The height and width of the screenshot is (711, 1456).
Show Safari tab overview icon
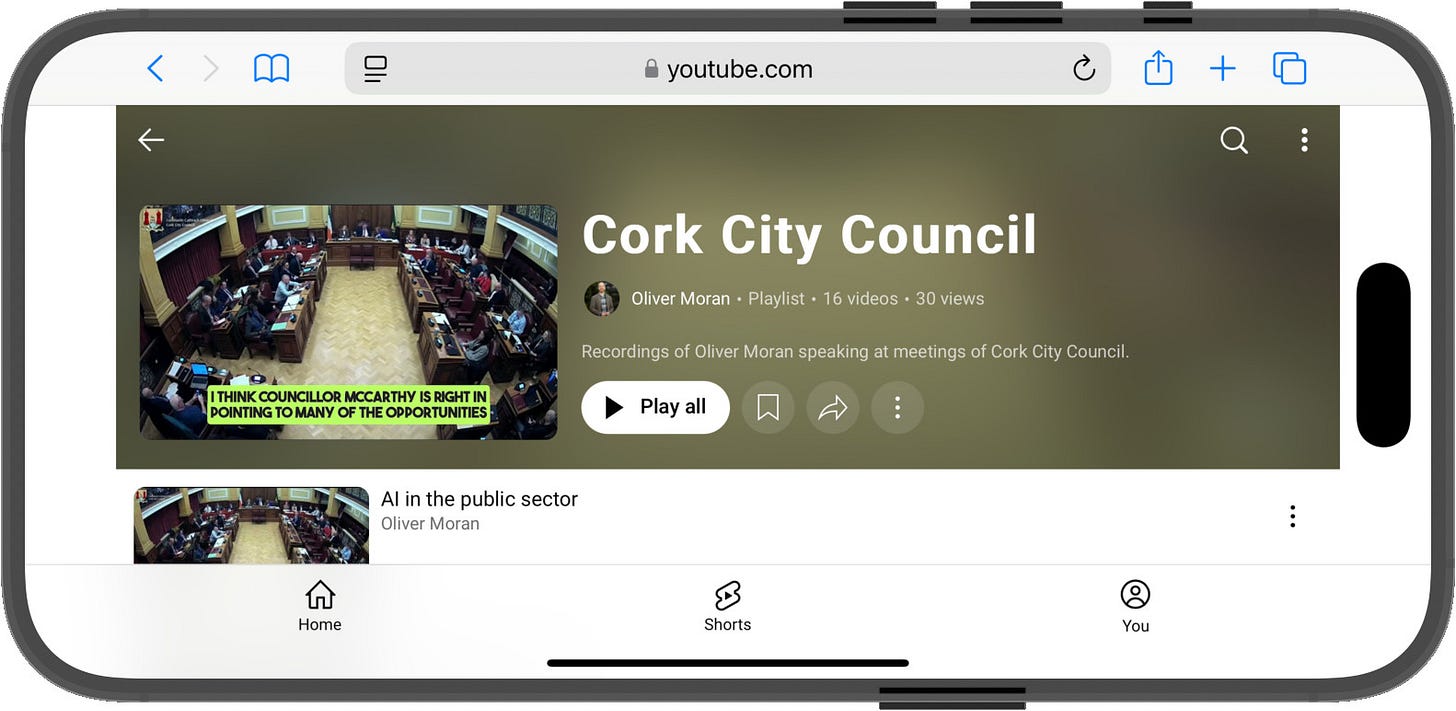(x=1290, y=69)
